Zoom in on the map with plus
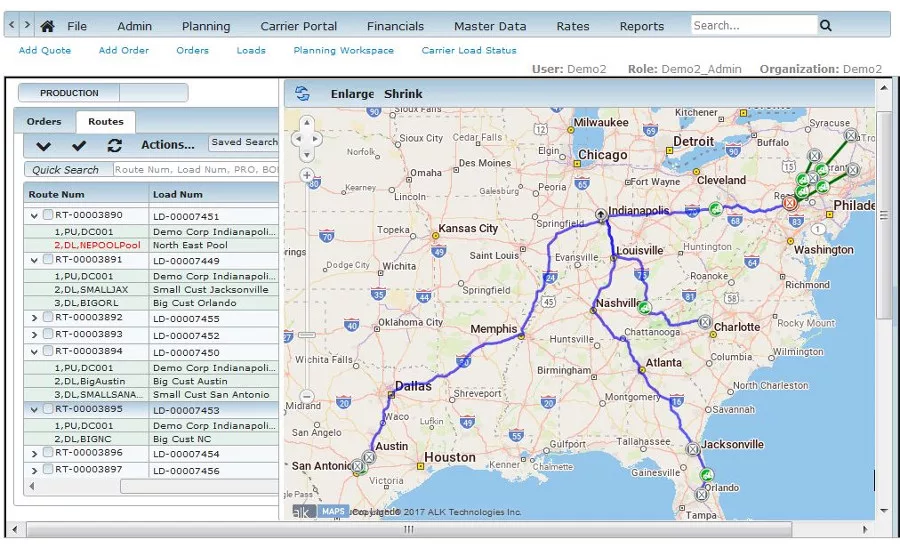 (307, 175)
